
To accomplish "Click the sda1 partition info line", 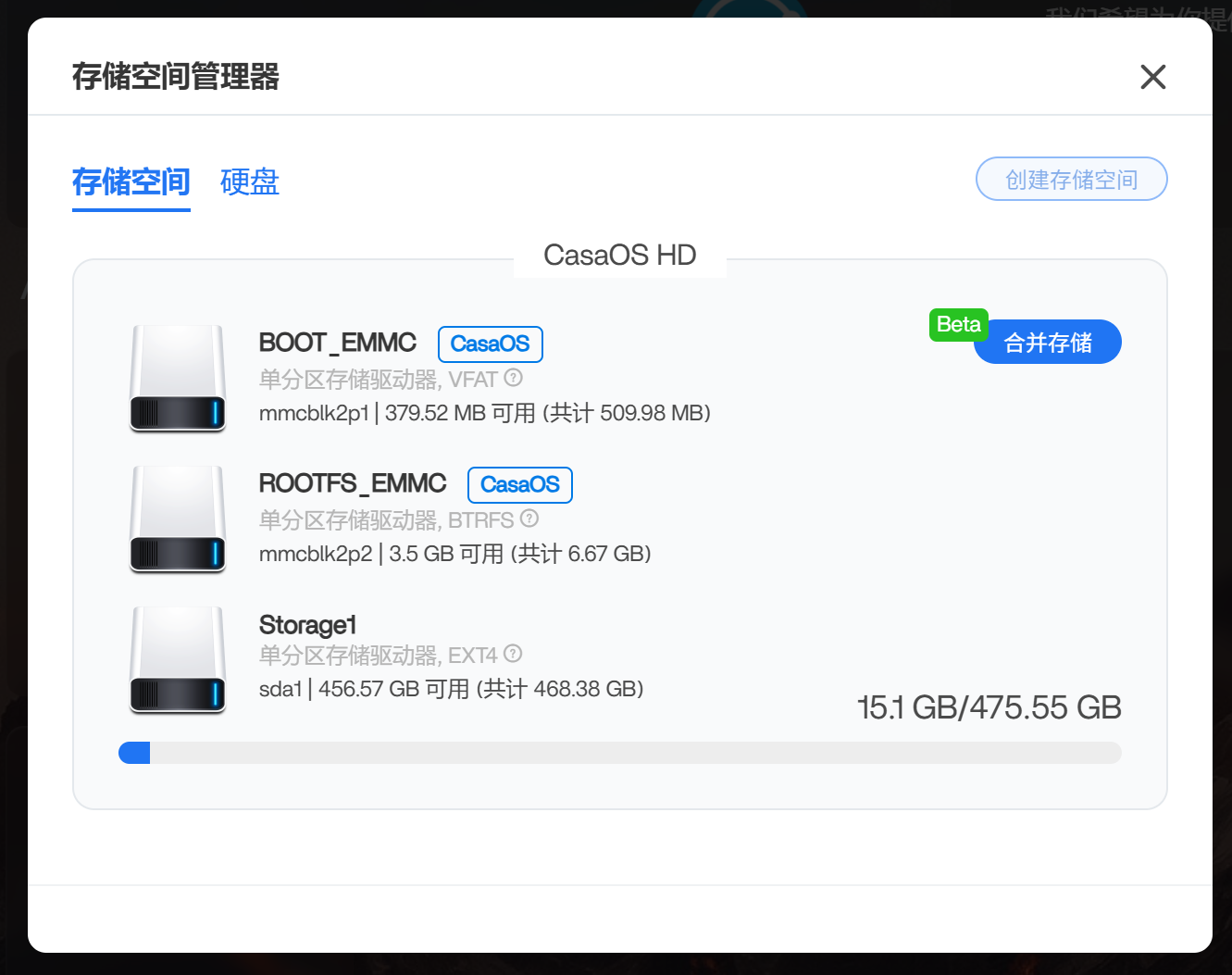I will tap(451, 688).
